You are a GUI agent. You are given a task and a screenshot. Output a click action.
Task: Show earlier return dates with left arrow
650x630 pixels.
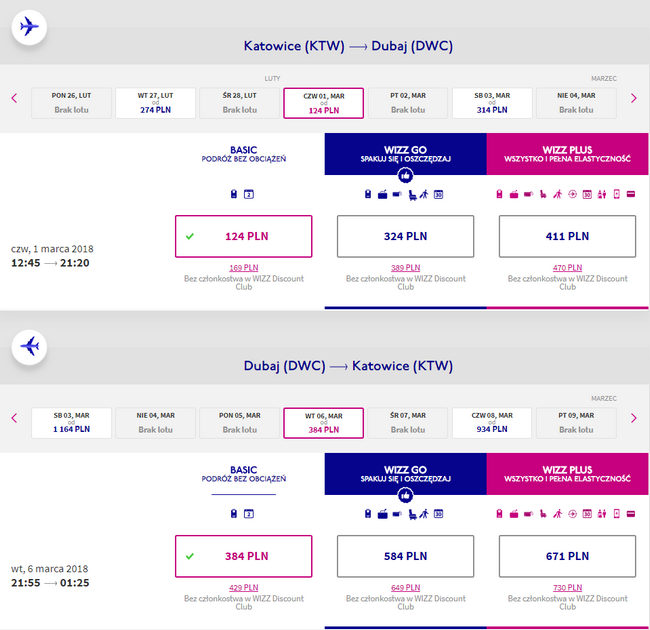tap(15, 418)
